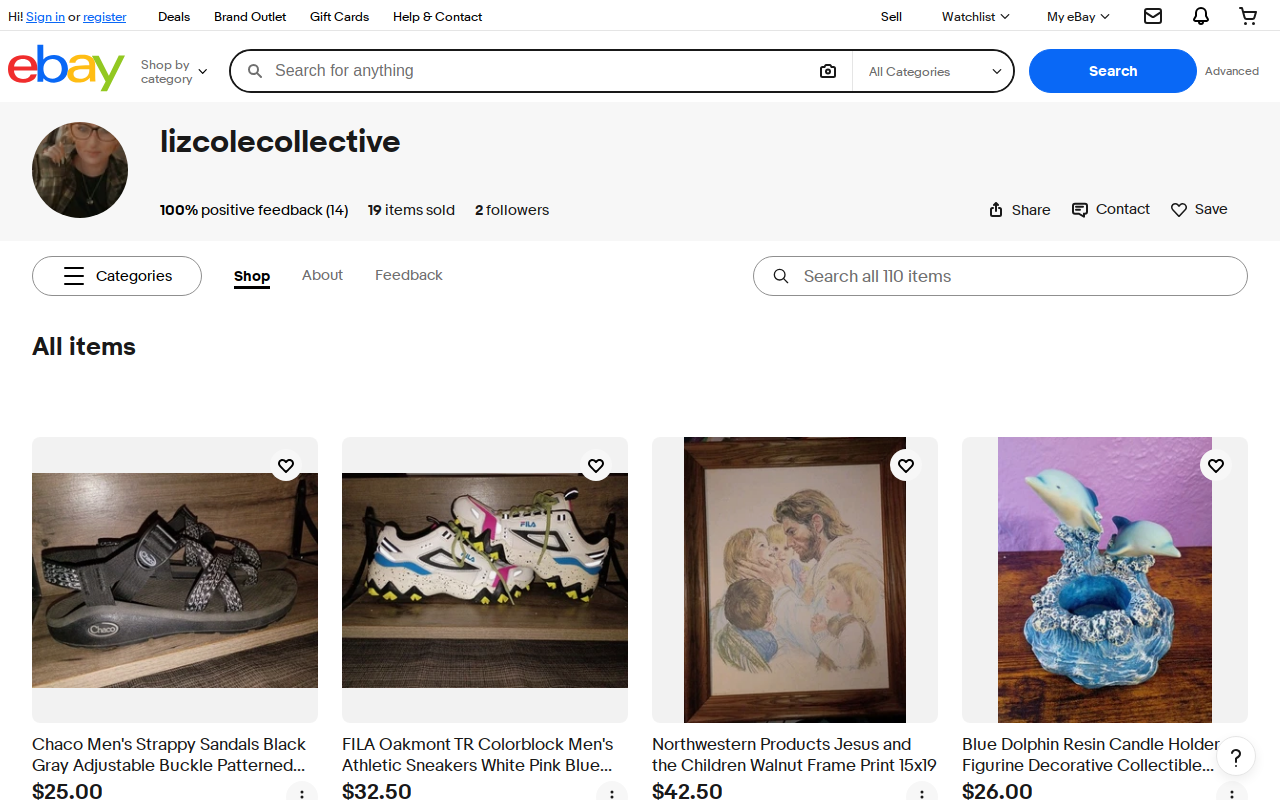Go to eBay home via logo

66,68
